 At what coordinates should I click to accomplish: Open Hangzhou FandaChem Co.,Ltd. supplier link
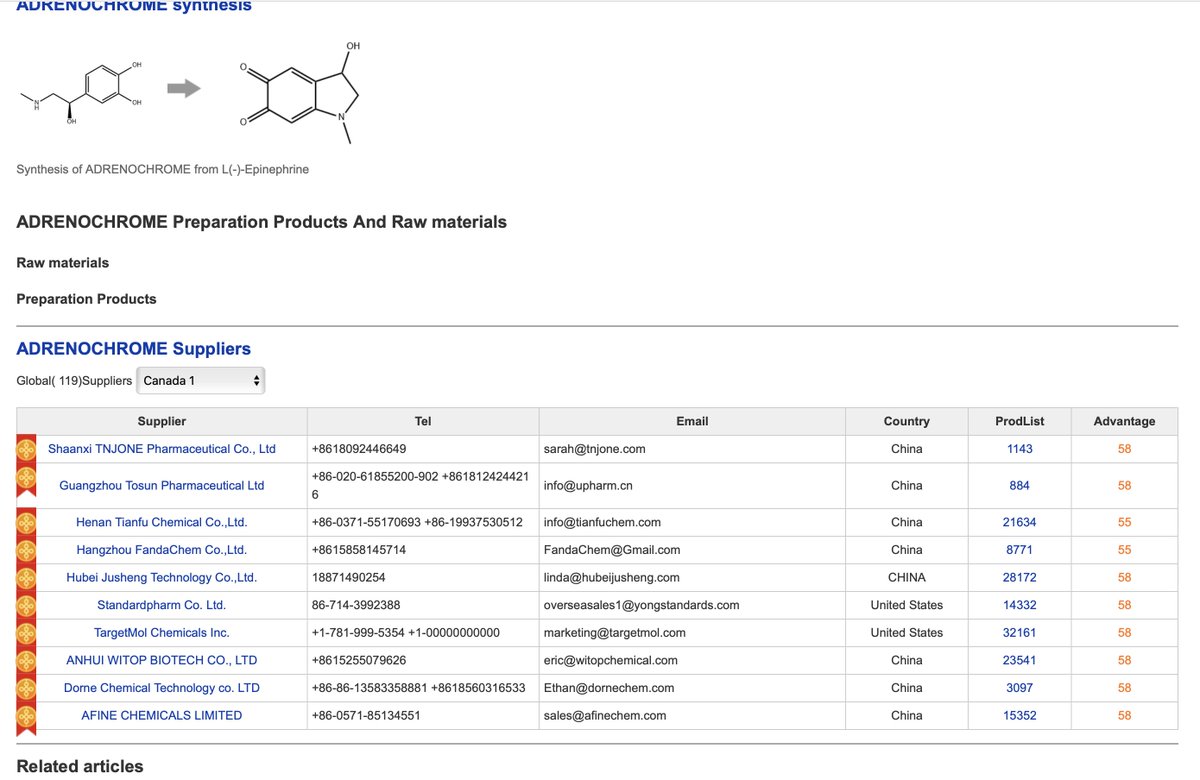(x=162, y=550)
